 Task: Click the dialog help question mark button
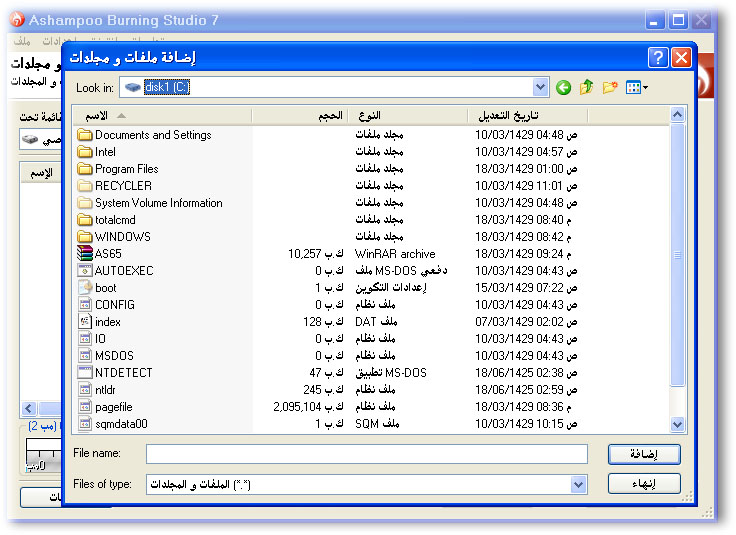(658, 58)
